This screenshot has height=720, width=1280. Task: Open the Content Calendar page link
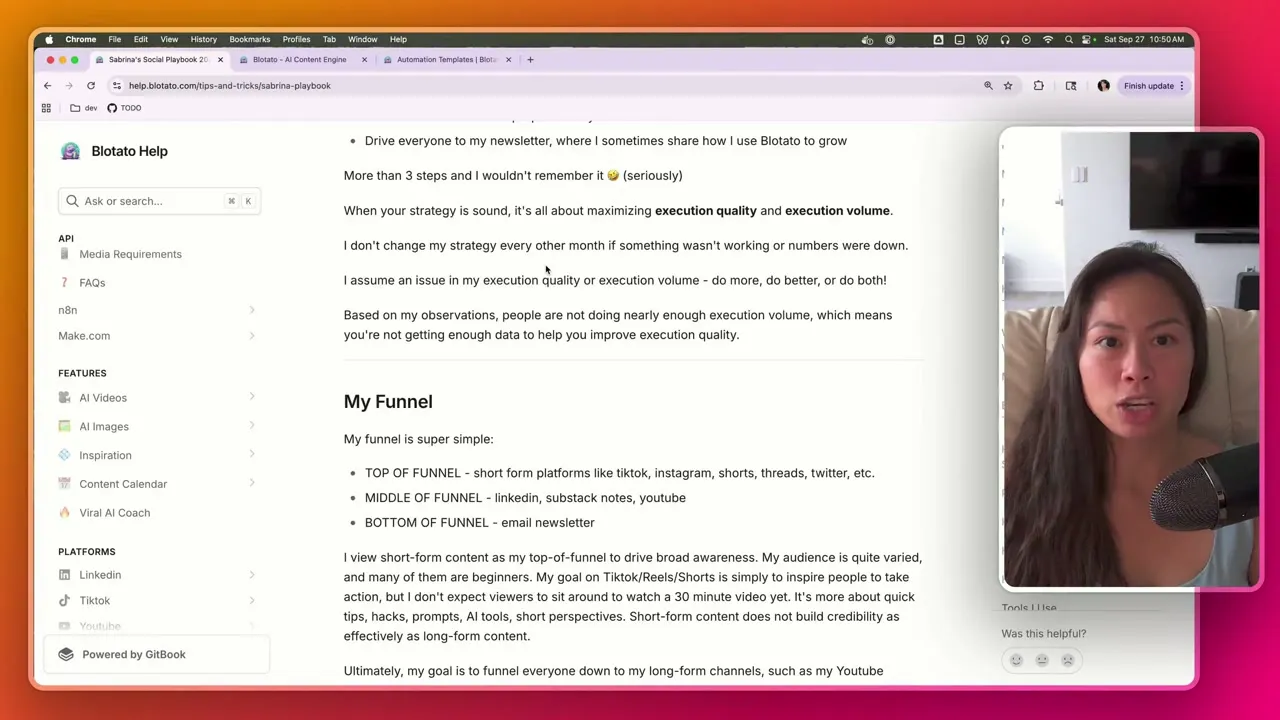click(123, 484)
